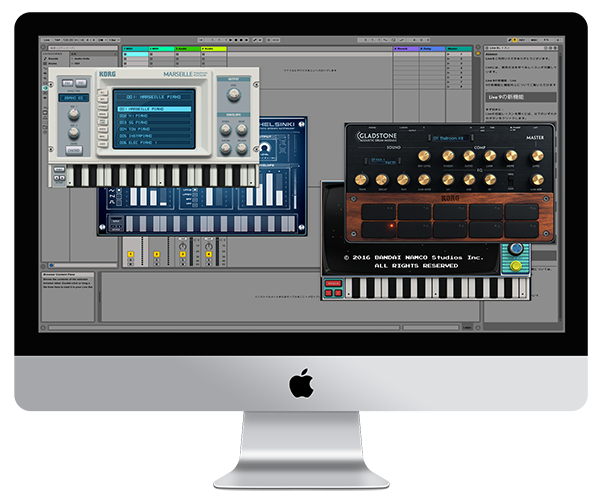Hit the lit pad with red LED in Gladstone
Viewport: 600px width, 502px height.
378,230
